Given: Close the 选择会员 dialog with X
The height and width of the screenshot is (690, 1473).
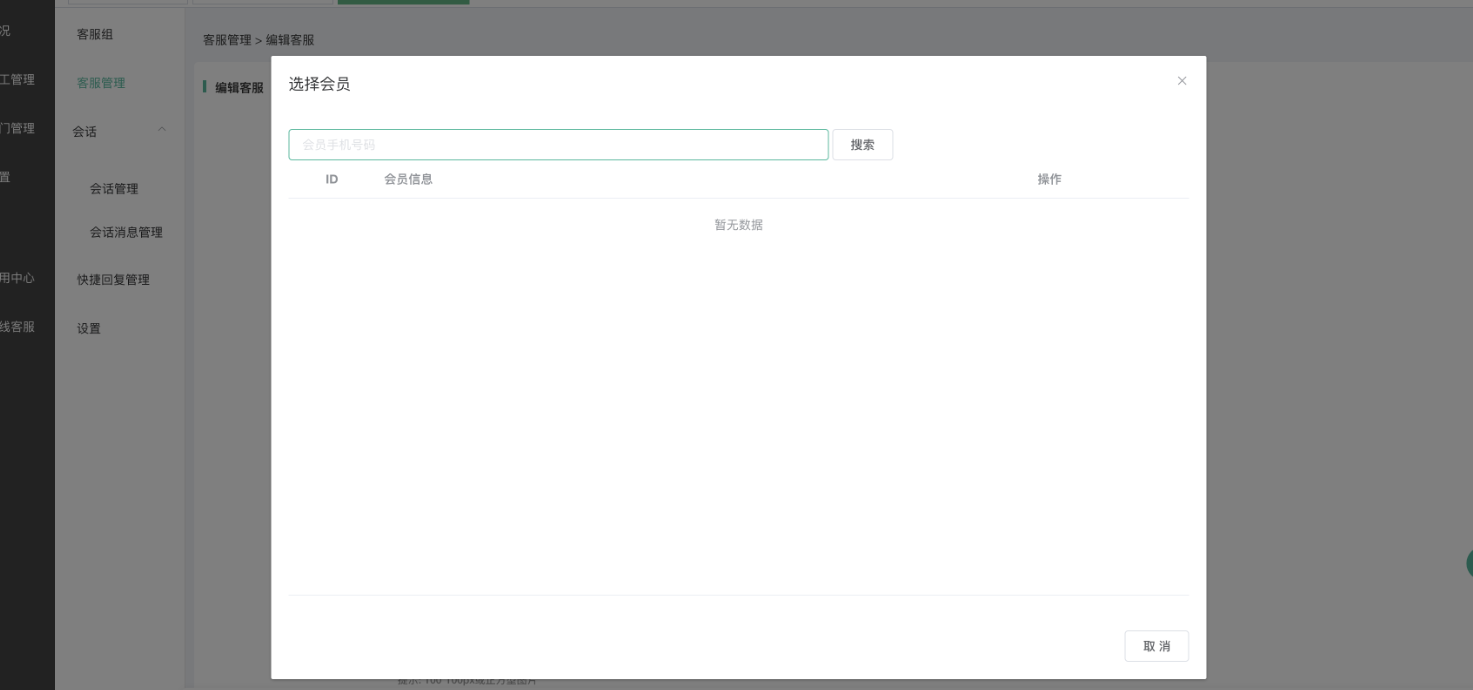Looking at the screenshot, I should tap(1182, 81).
